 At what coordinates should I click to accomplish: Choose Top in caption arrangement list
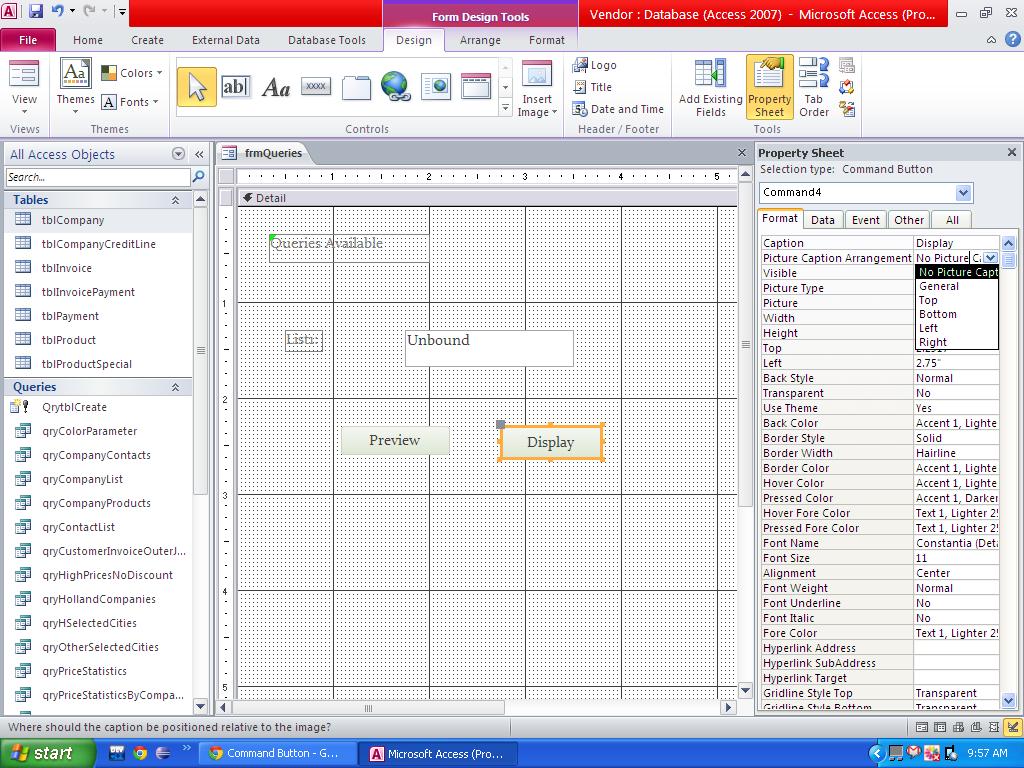957,300
